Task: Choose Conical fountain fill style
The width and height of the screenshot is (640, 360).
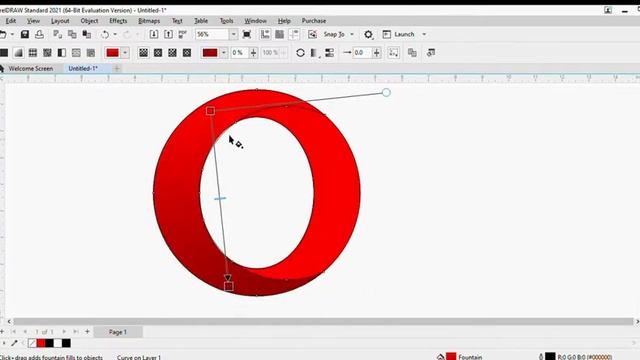Action: 172,53
